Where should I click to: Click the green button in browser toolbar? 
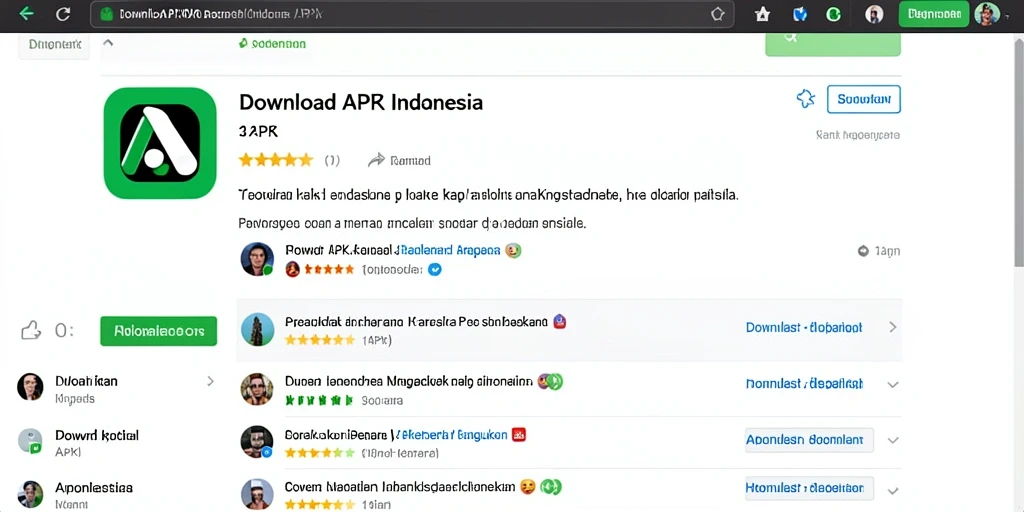click(934, 14)
